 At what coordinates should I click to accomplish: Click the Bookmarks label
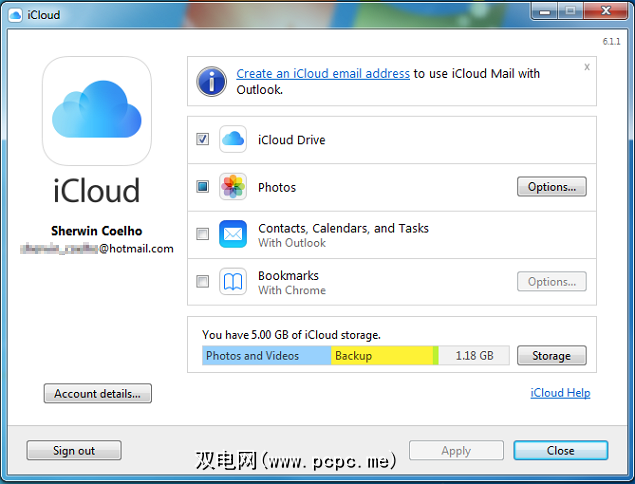click(288, 276)
